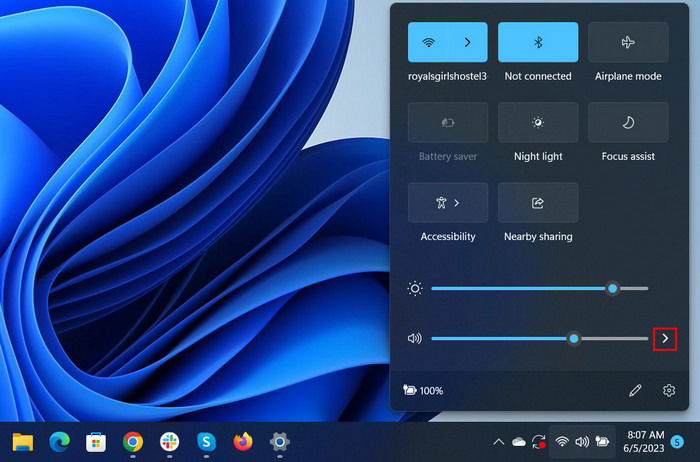The width and height of the screenshot is (700, 462).
Task: Click the OneDrive cloud tray icon
Action: [519, 442]
